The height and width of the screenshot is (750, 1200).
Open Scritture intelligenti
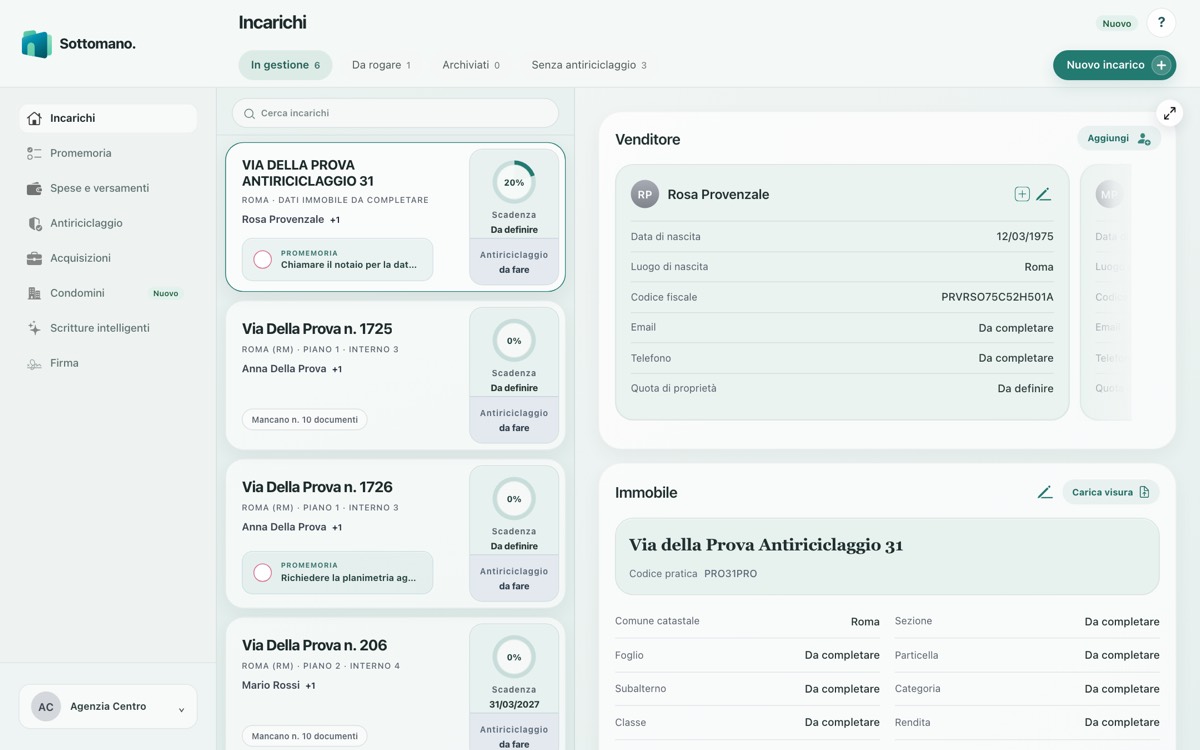point(108,328)
